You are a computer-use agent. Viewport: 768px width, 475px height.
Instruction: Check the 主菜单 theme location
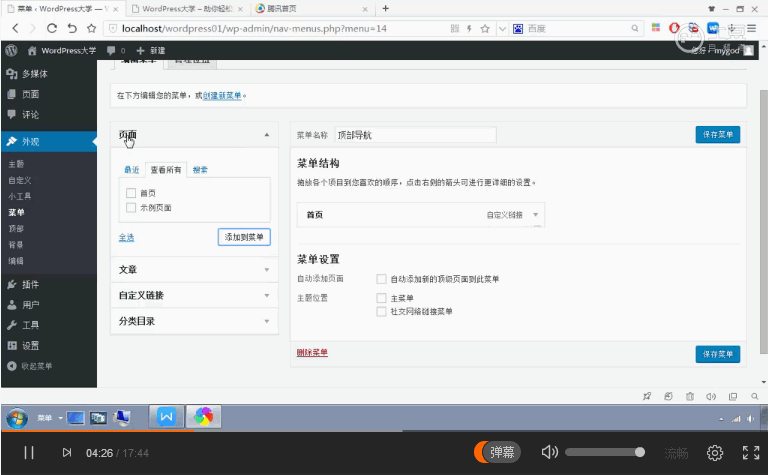381,298
